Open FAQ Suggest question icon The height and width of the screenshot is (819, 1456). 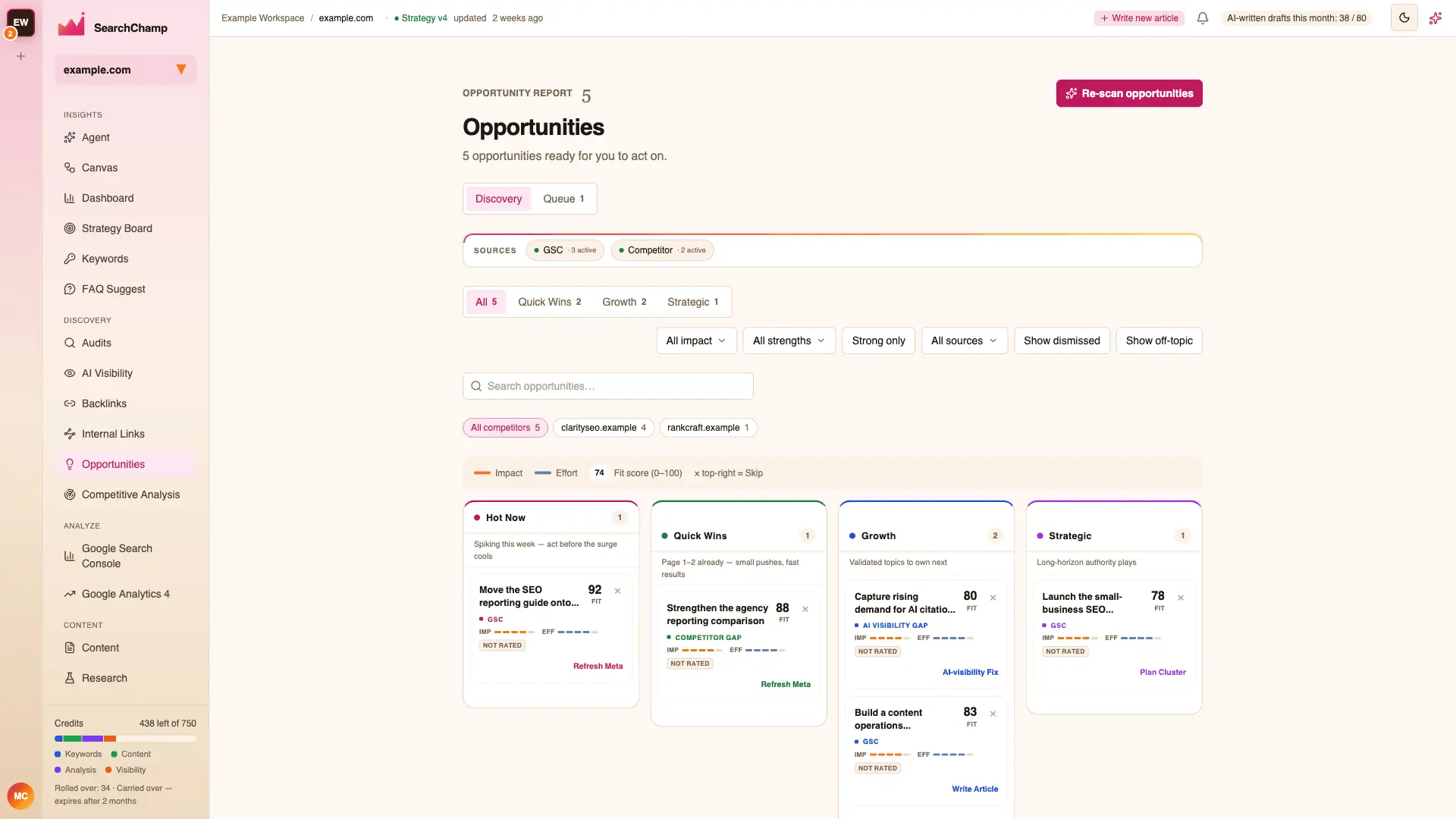[70, 289]
